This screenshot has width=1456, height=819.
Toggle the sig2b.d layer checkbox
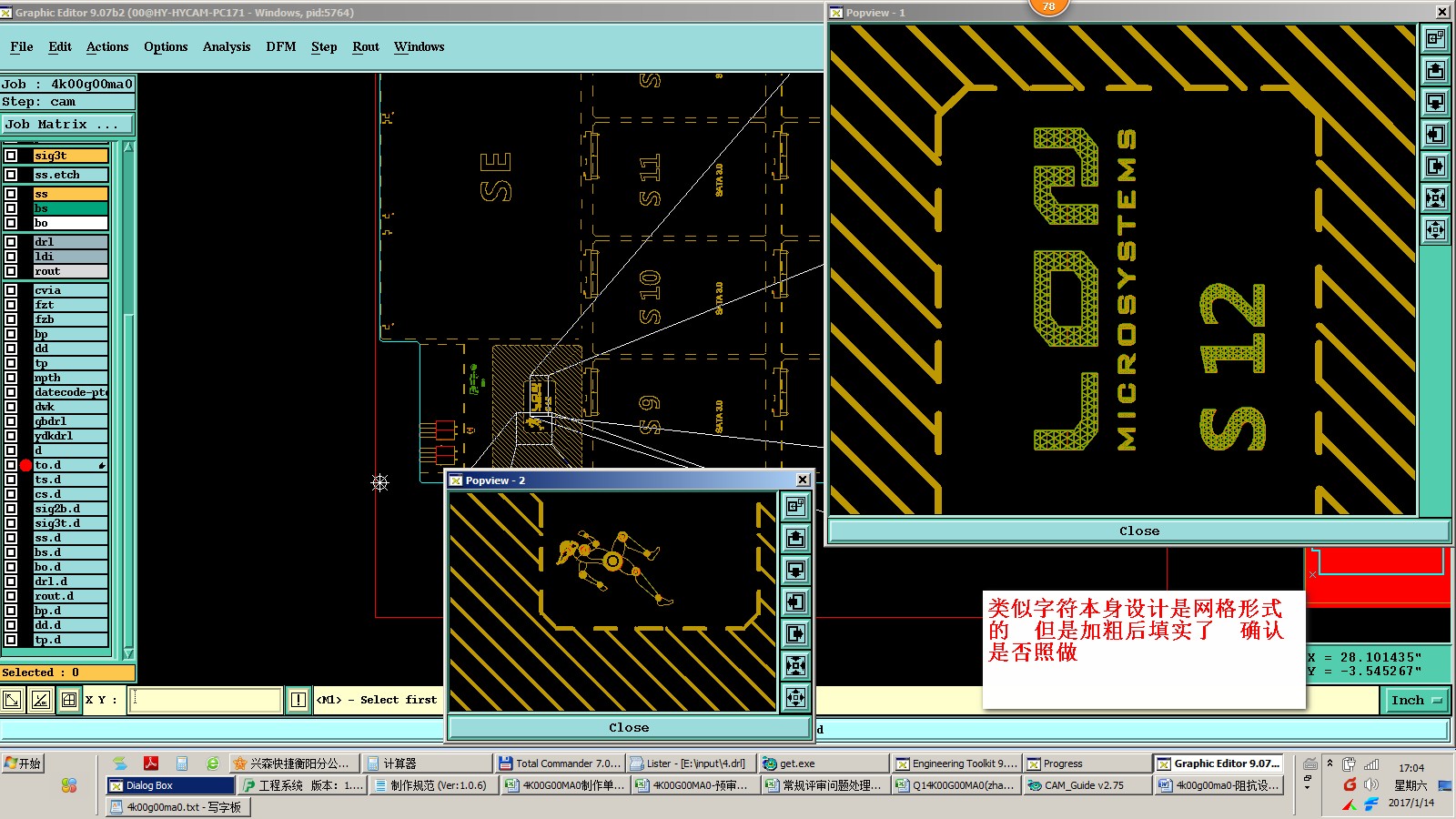(11, 509)
